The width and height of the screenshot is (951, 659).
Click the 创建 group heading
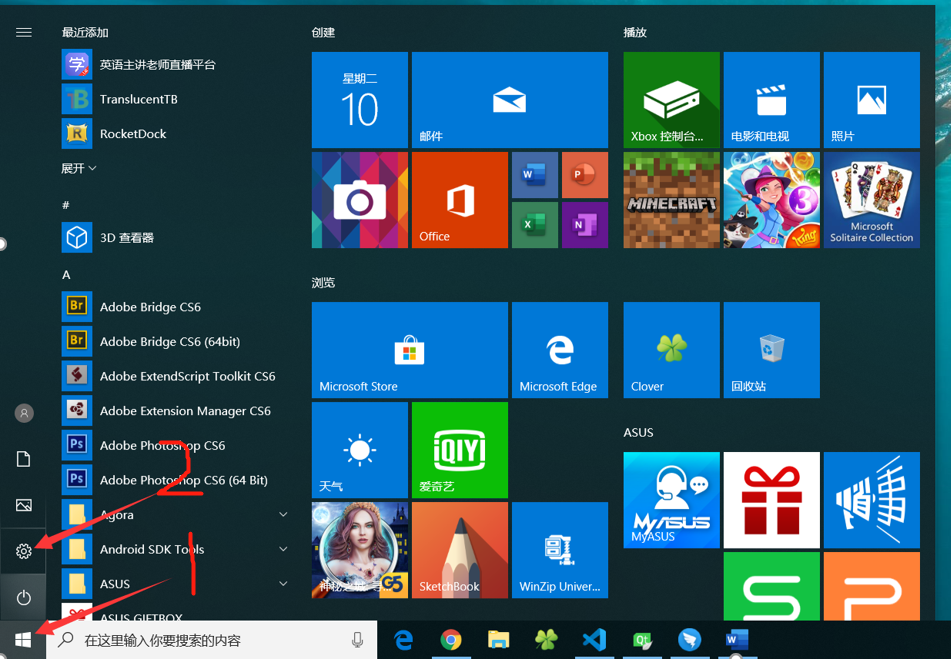[x=323, y=32]
